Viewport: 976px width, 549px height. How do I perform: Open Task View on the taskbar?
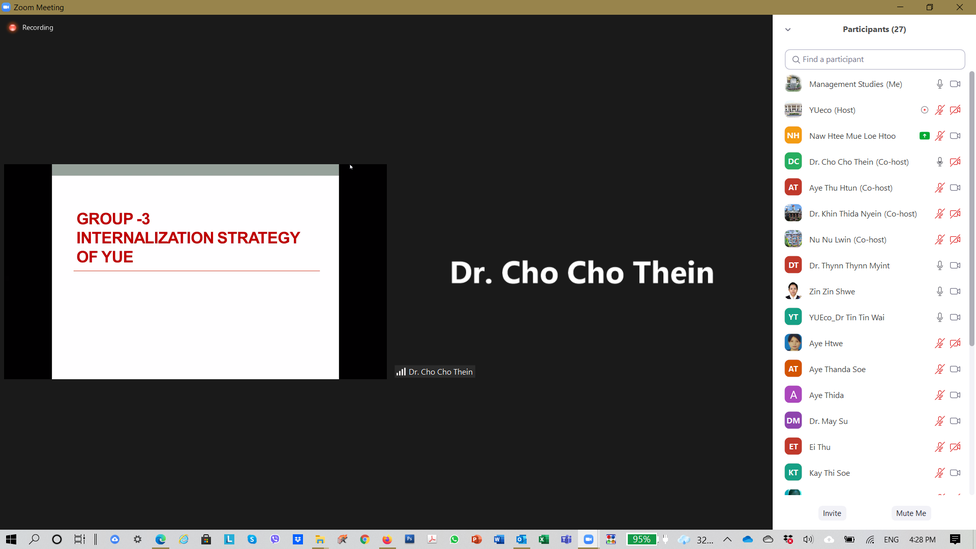(x=80, y=540)
